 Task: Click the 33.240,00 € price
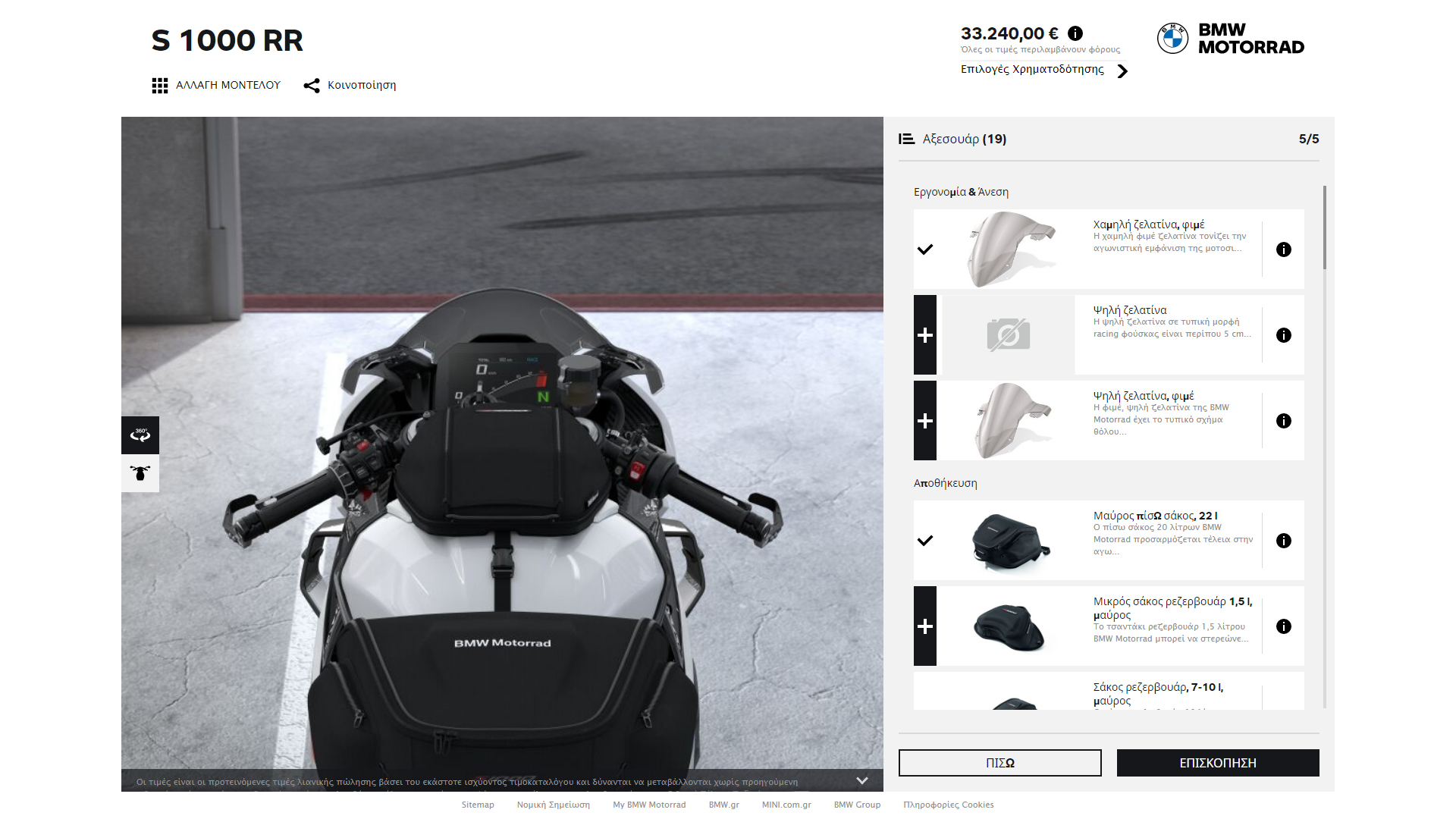point(1009,33)
